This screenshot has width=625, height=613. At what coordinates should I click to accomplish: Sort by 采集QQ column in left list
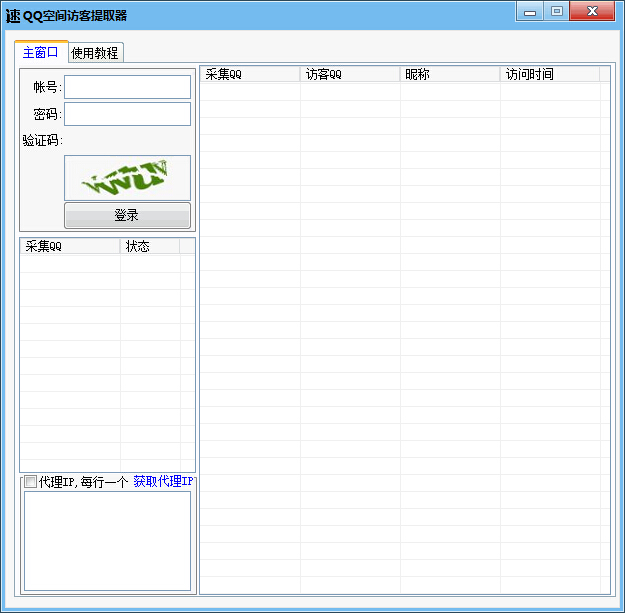[x=70, y=246]
